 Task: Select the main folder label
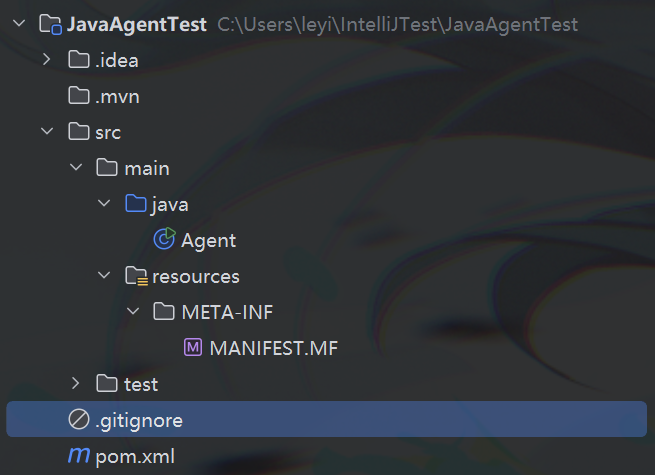(x=146, y=168)
